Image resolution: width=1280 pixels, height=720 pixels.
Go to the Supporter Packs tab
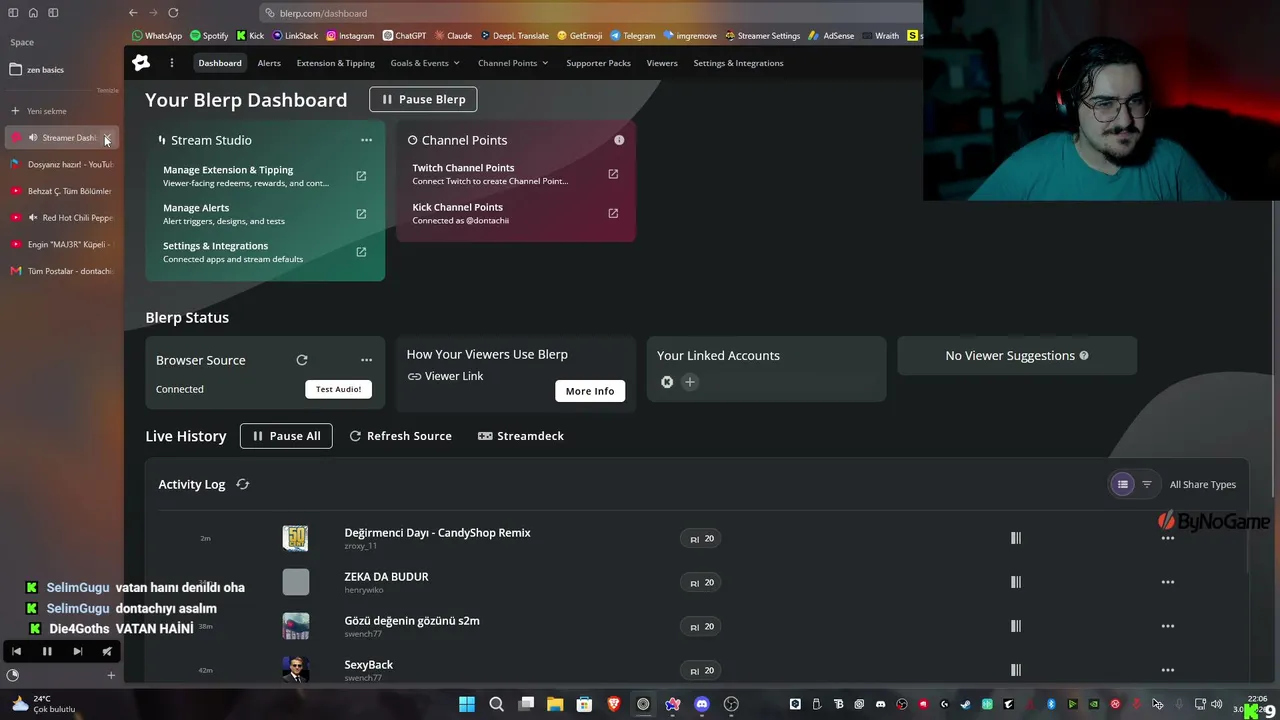pyautogui.click(x=598, y=63)
